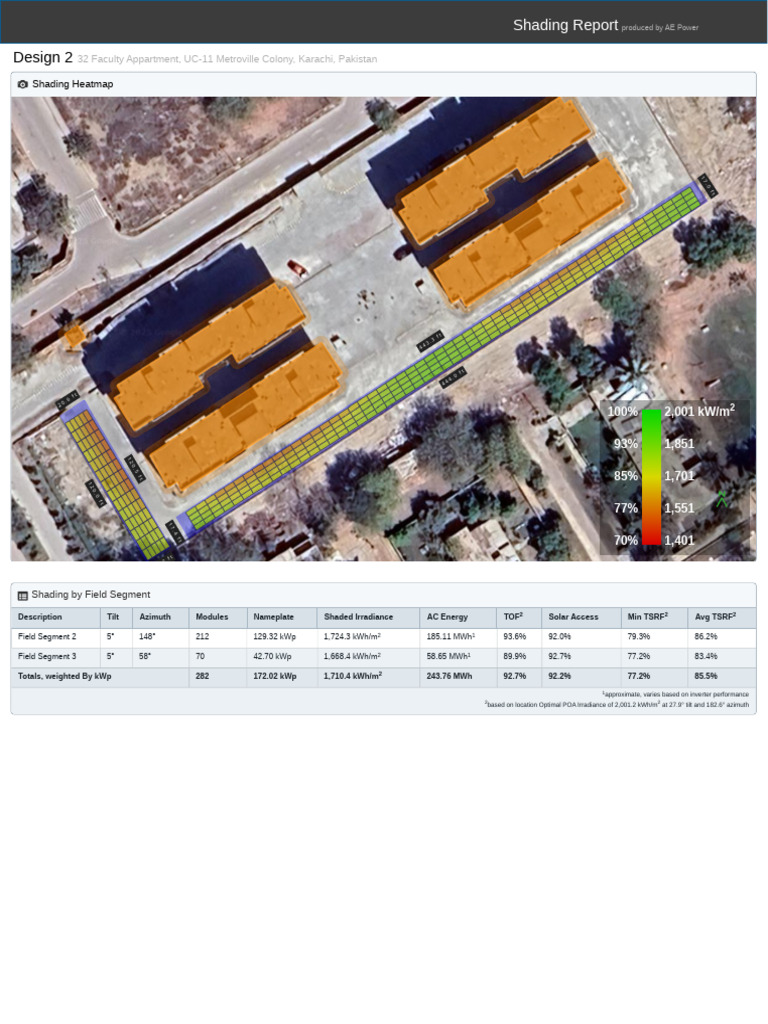768x1024 pixels.
Task: Click the '1,401' legend value
Action: [x=679, y=541]
